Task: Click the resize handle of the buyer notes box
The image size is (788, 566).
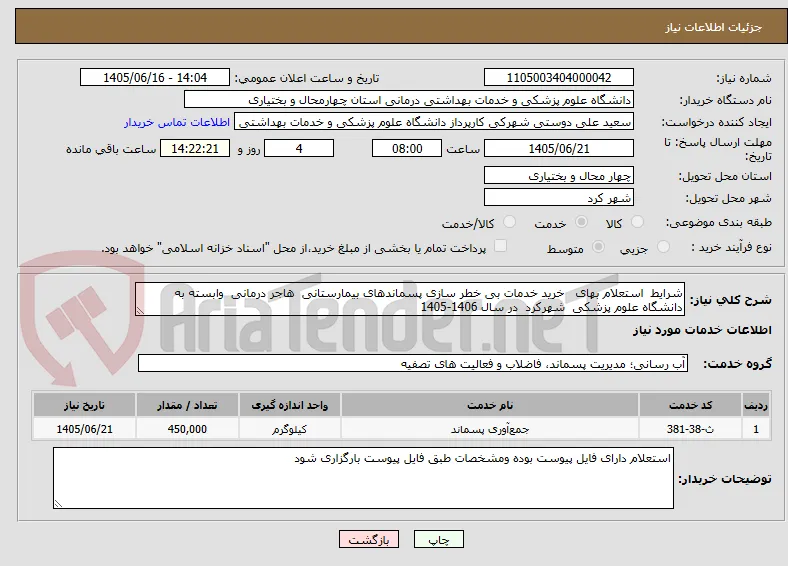Action: pyautogui.click(x=58, y=503)
